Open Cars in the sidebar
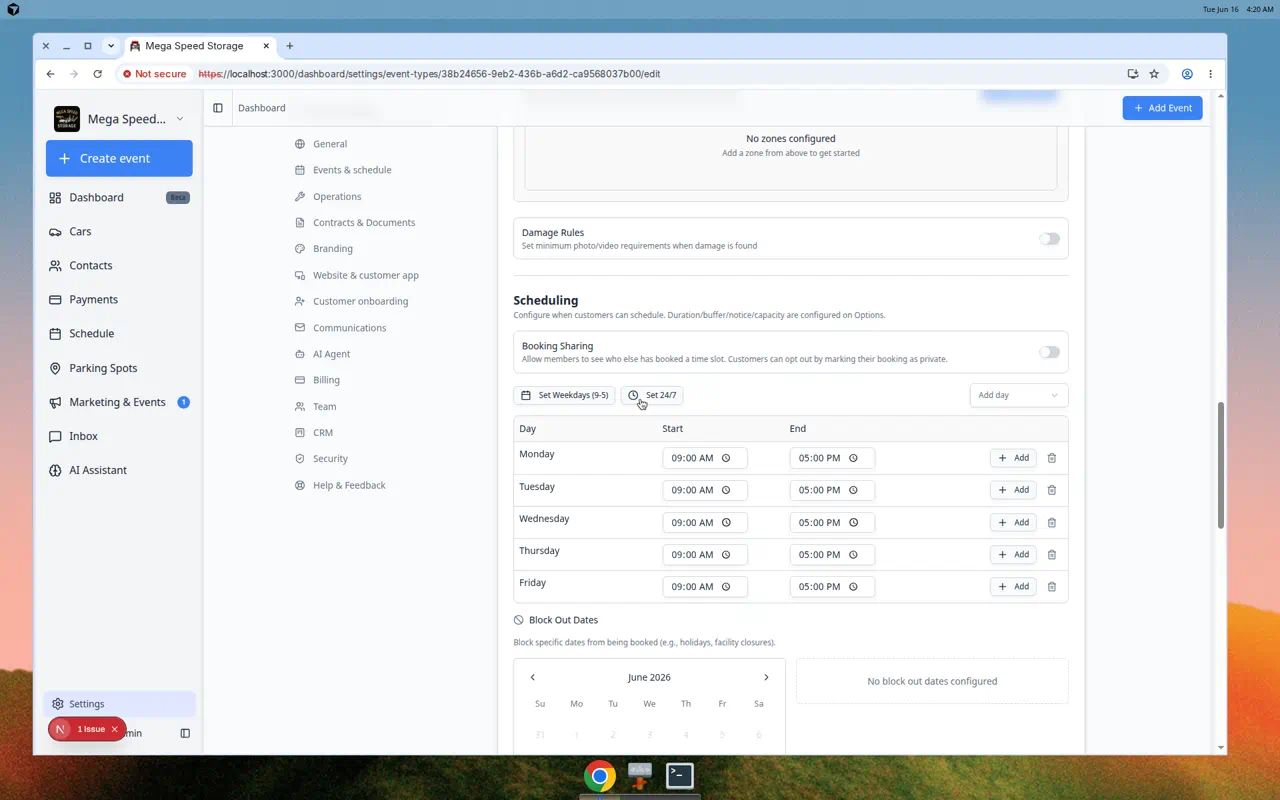This screenshot has height=800, width=1280. [119, 231]
